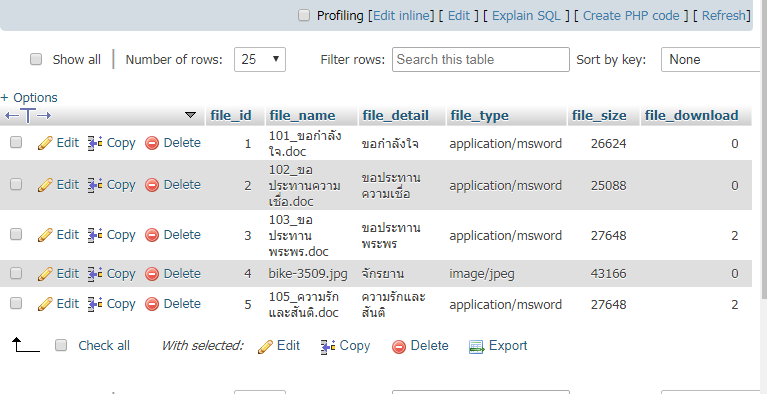Click Copy icon for file_id 2 row
The width and height of the screenshot is (767, 394).
[x=95, y=185]
